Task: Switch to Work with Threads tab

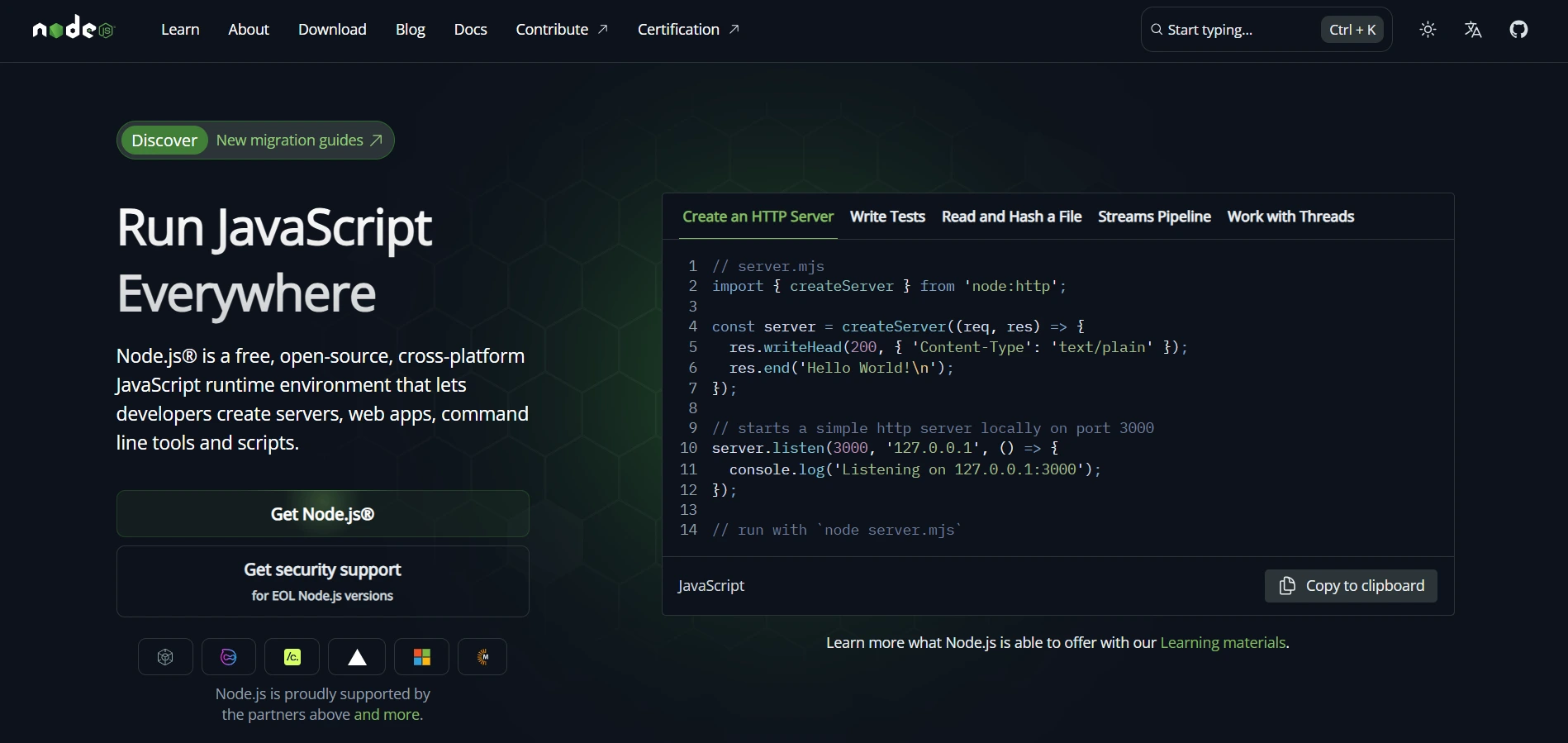Action: [1290, 217]
